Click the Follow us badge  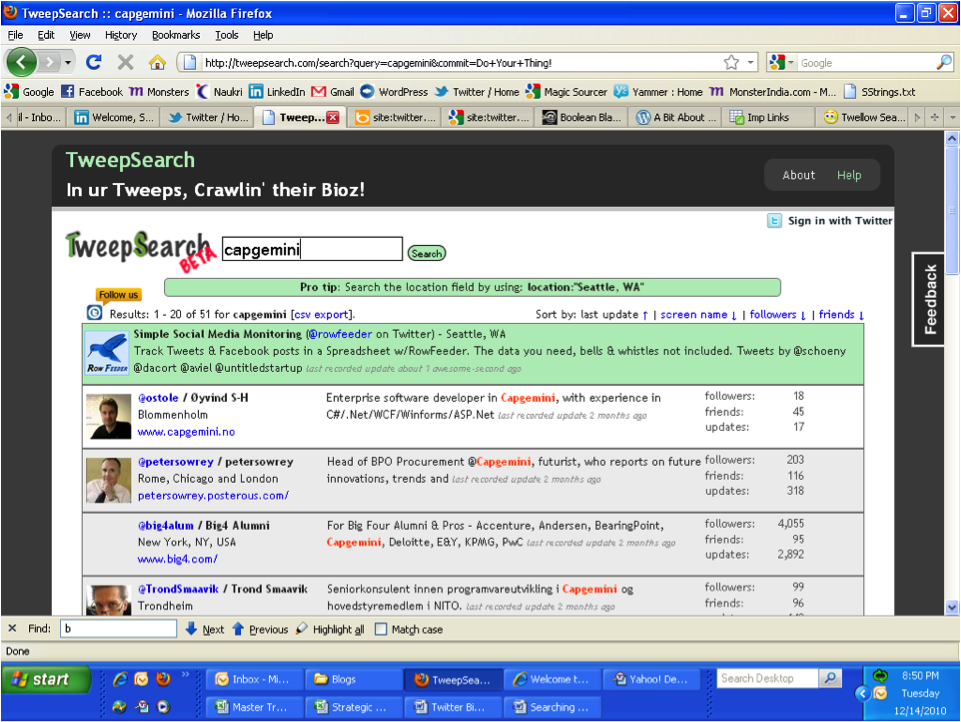[x=118, y=295]
